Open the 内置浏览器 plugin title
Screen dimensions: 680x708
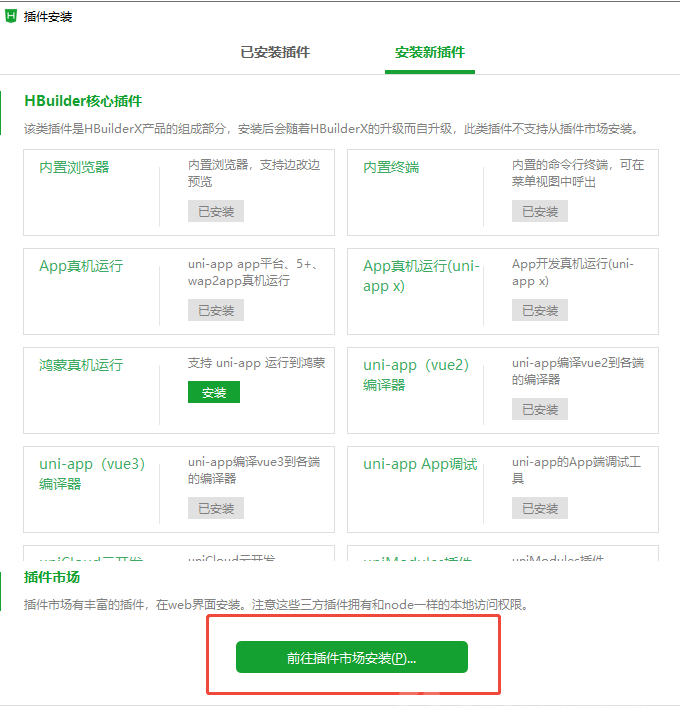pos(75,168)
